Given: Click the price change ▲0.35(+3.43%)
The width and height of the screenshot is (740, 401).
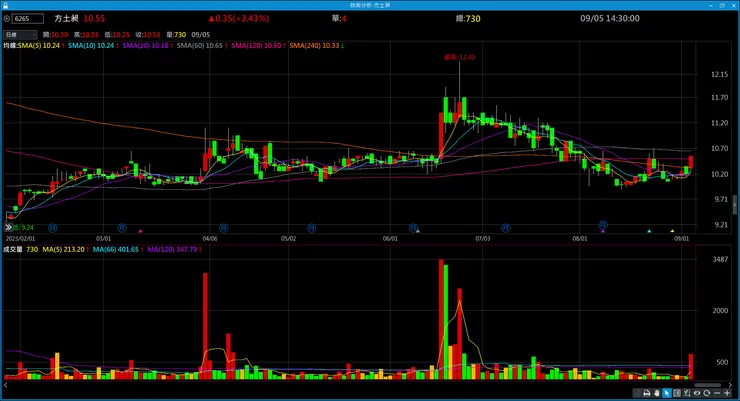Looking at the screenshot, I should (x=239, y=18).
